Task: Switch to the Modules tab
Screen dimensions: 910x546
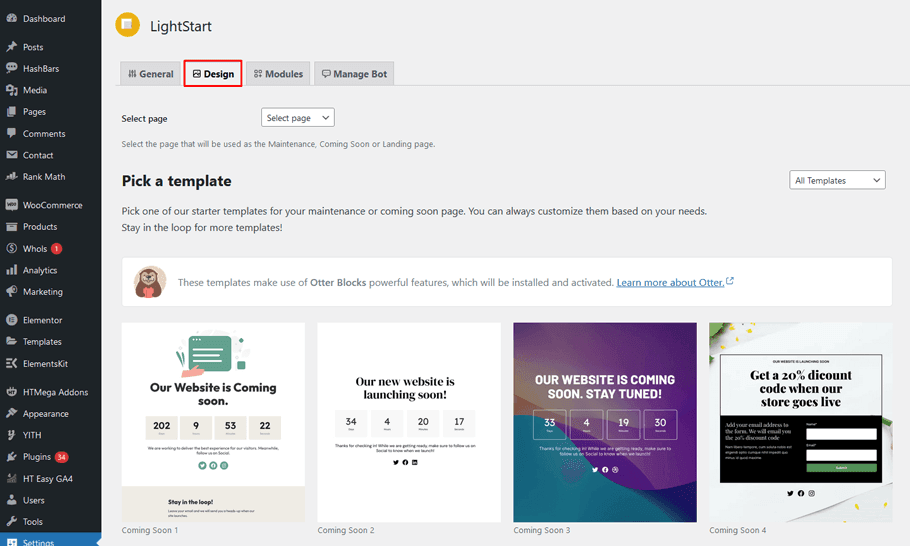Action: click(278, 74)
